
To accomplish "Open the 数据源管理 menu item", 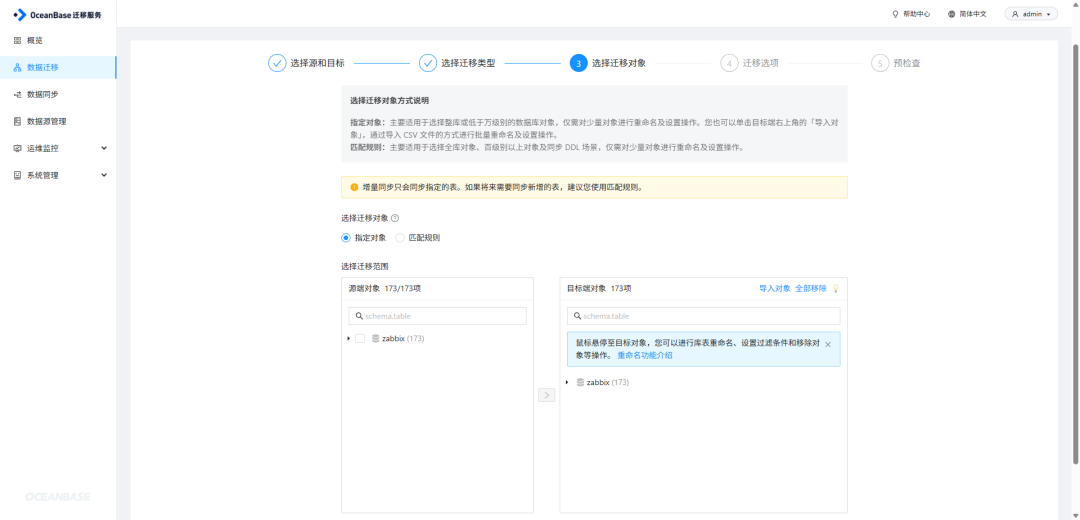I will pos(58,121).
